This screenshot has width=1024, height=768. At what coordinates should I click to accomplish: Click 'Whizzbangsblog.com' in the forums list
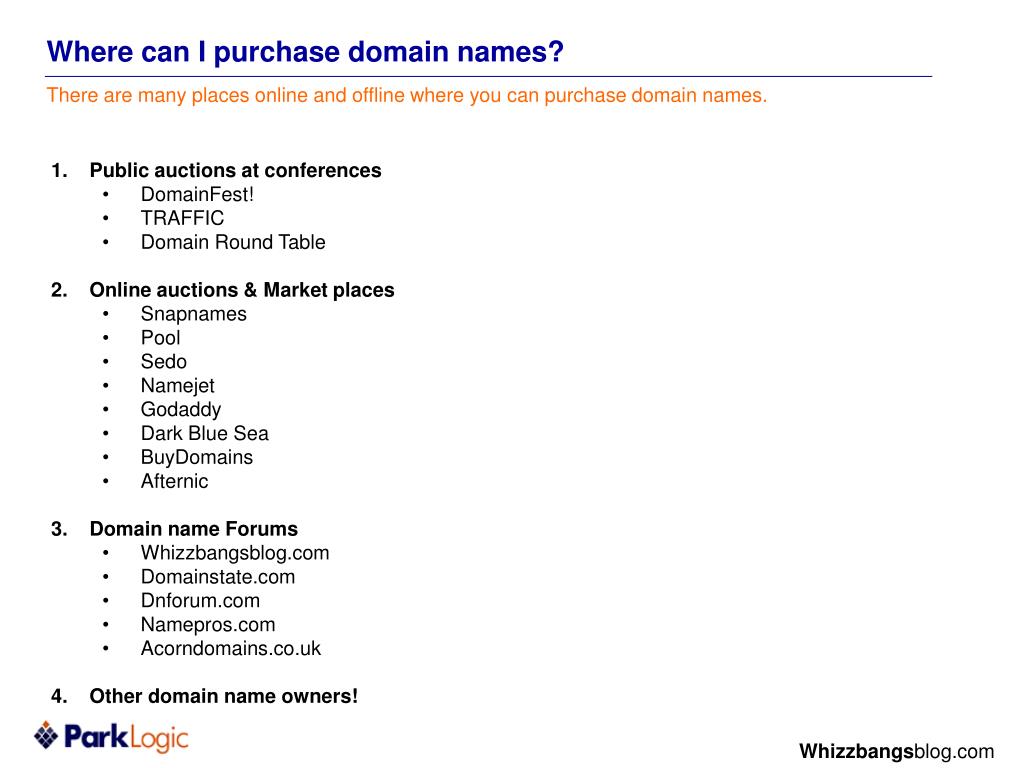tap(235, 553)
